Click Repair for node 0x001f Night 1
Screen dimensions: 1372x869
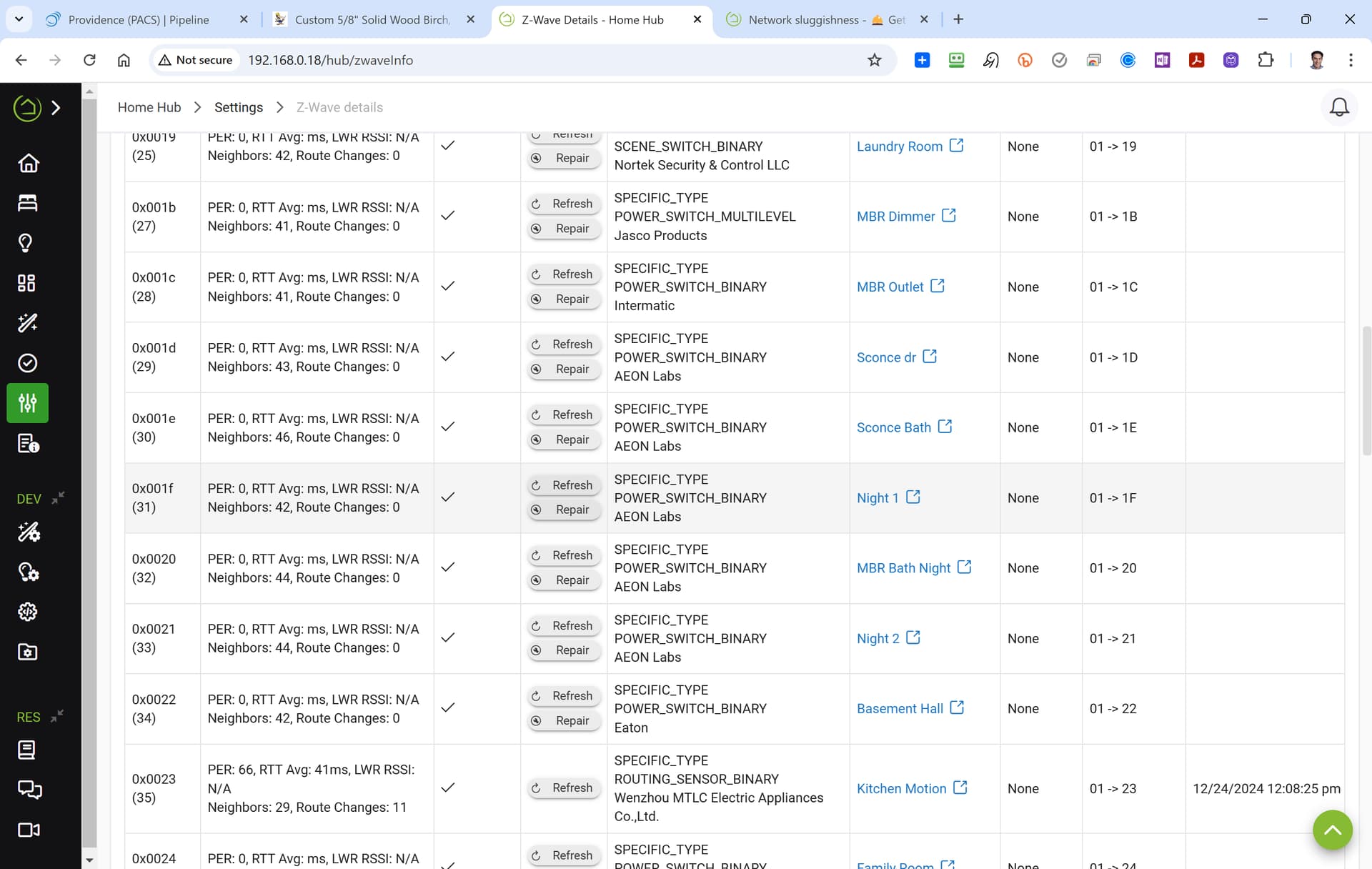[563, 510]
